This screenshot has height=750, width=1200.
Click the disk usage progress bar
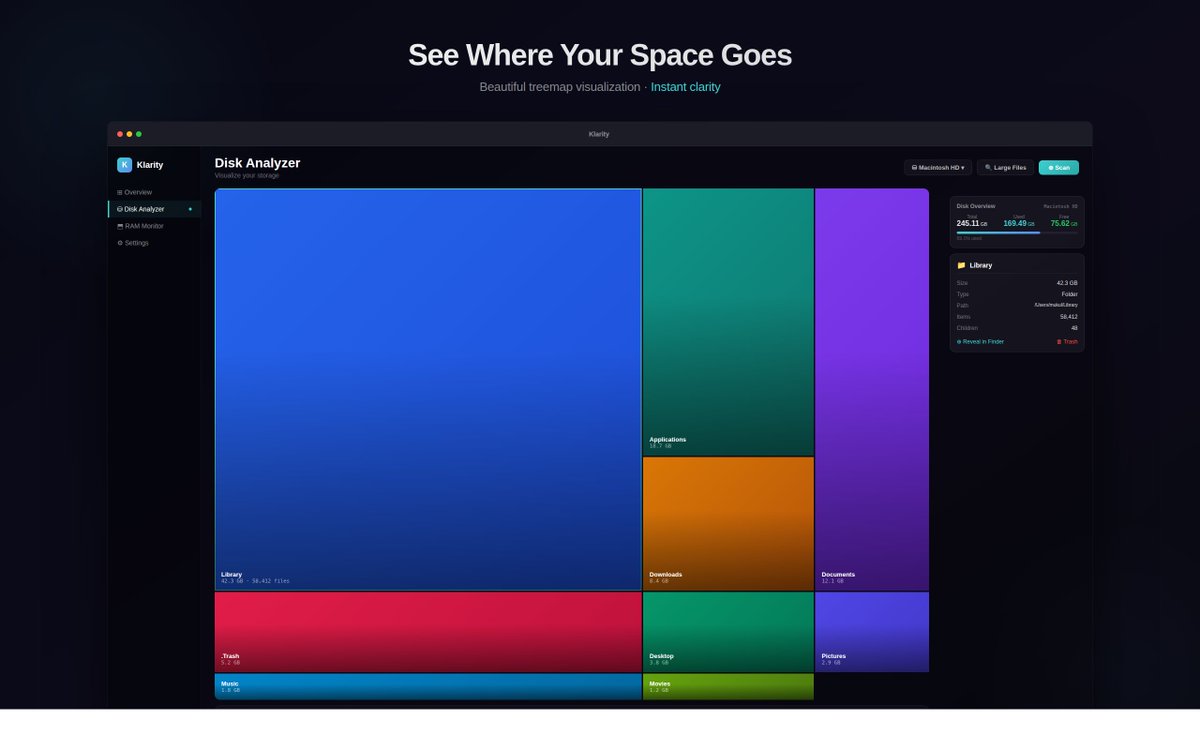point(1017,232)
